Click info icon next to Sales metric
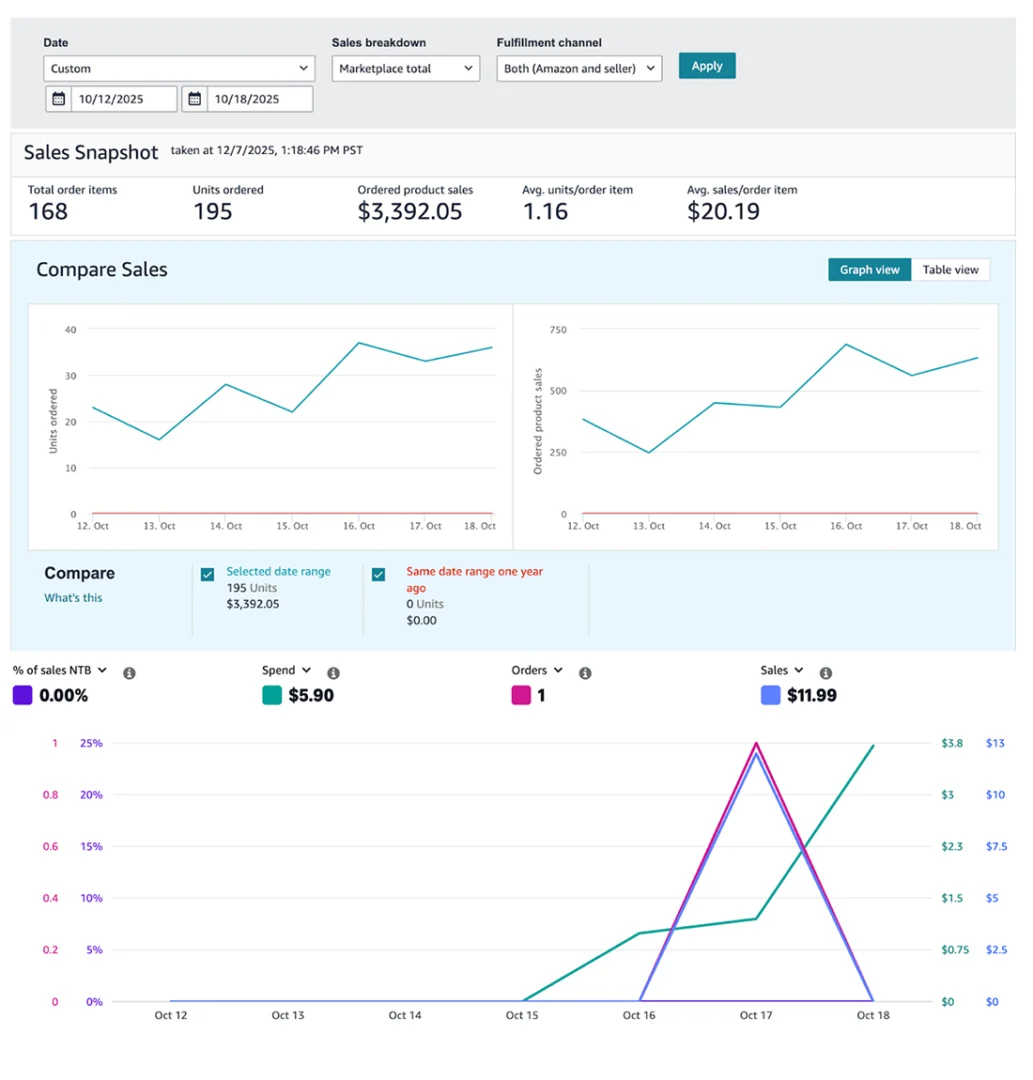1033x1080 pixels. tap(826, 674)
